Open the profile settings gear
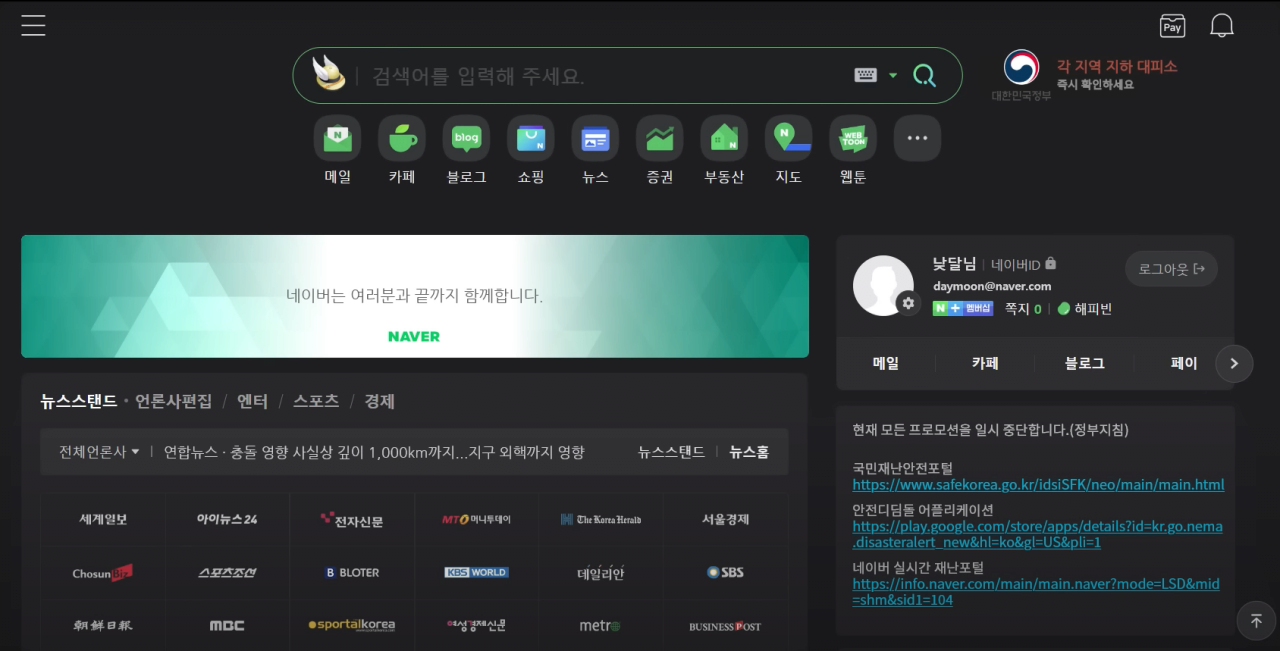 (x=907, y=303)
